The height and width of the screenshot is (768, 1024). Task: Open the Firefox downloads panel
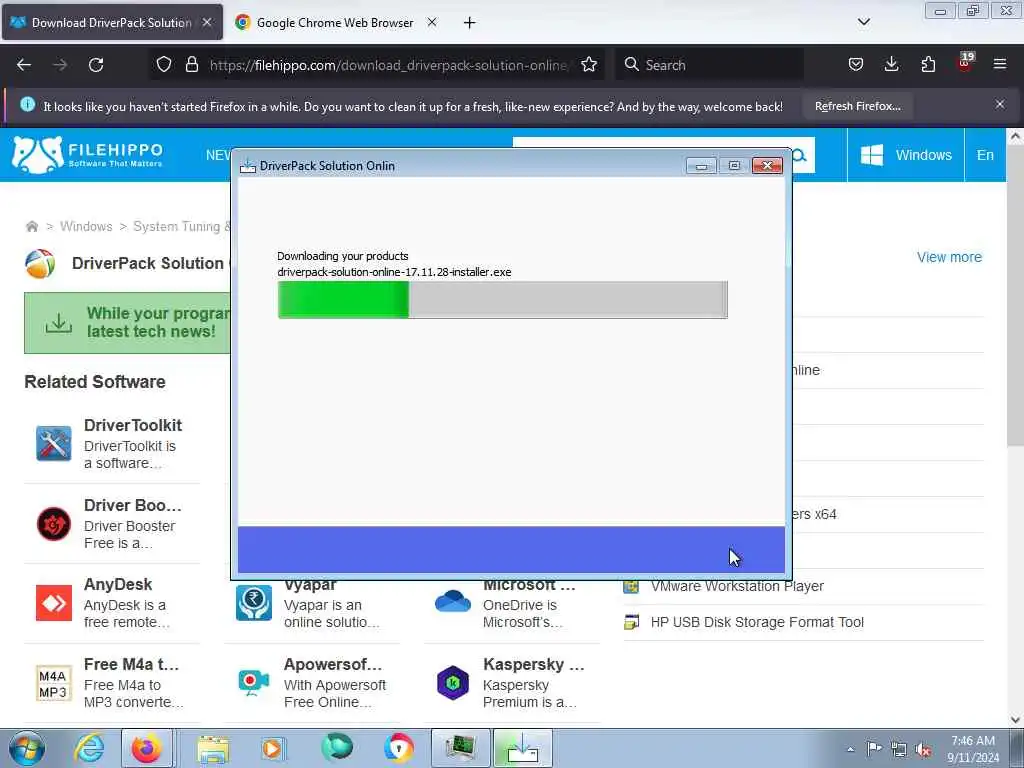[891, 64]
